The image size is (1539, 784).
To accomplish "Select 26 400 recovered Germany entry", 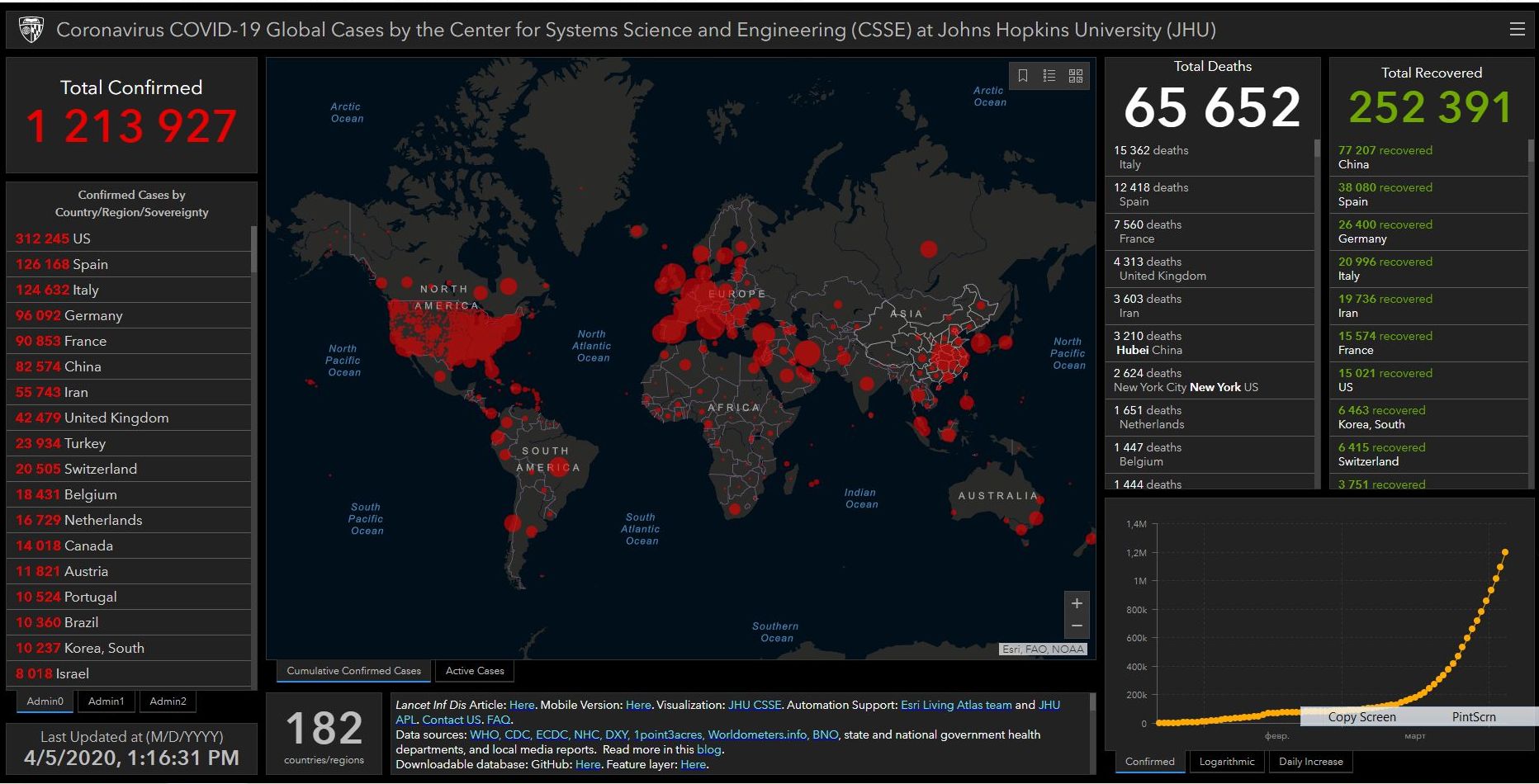I will (1429, 231).
